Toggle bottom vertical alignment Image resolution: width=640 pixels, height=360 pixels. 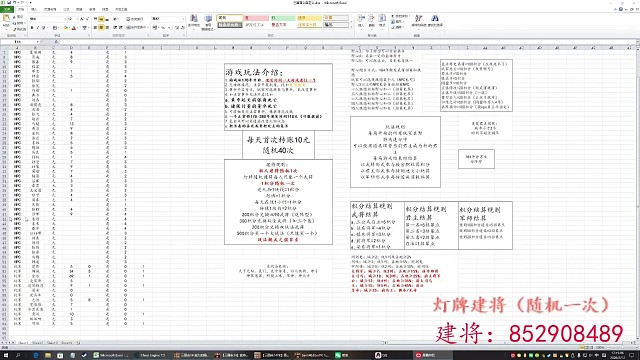click(x=107, y=19)
